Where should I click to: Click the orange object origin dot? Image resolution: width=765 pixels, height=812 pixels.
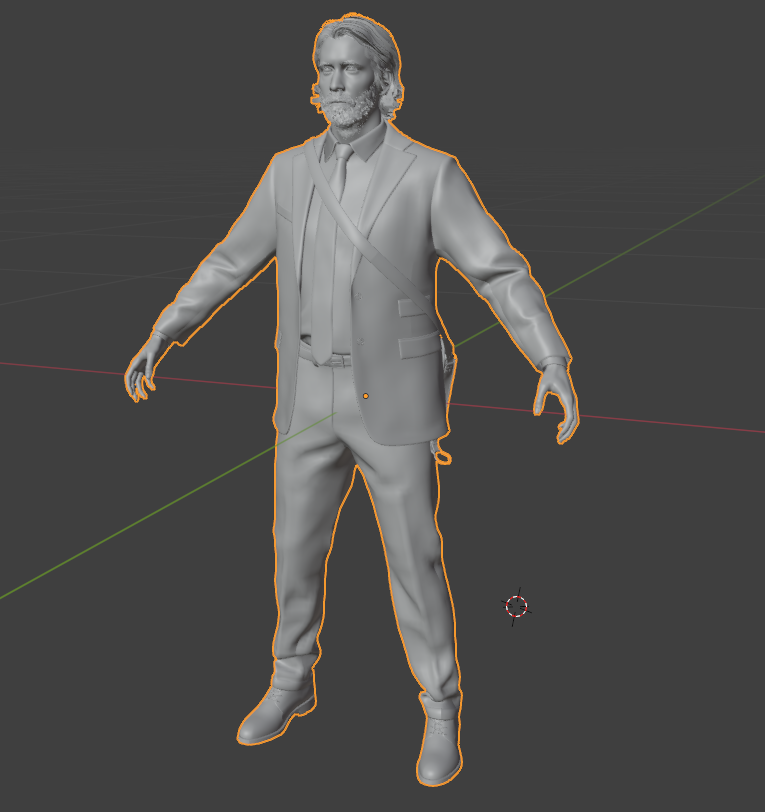366,396
